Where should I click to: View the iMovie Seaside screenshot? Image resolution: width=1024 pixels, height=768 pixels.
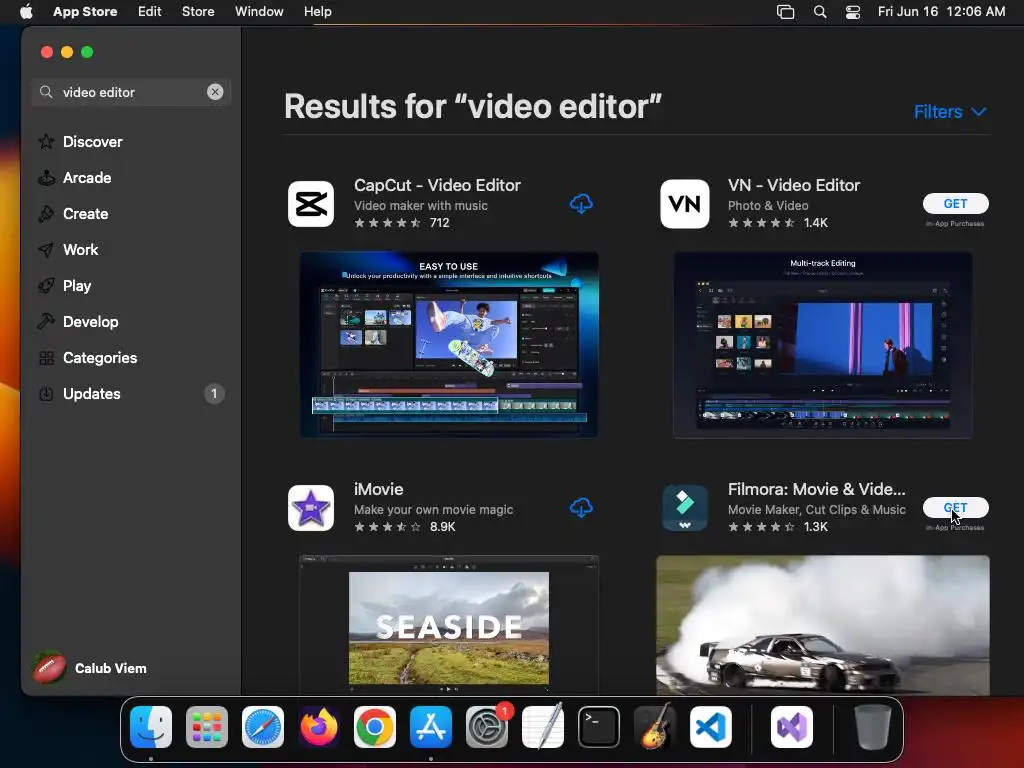tap(449, 625)
